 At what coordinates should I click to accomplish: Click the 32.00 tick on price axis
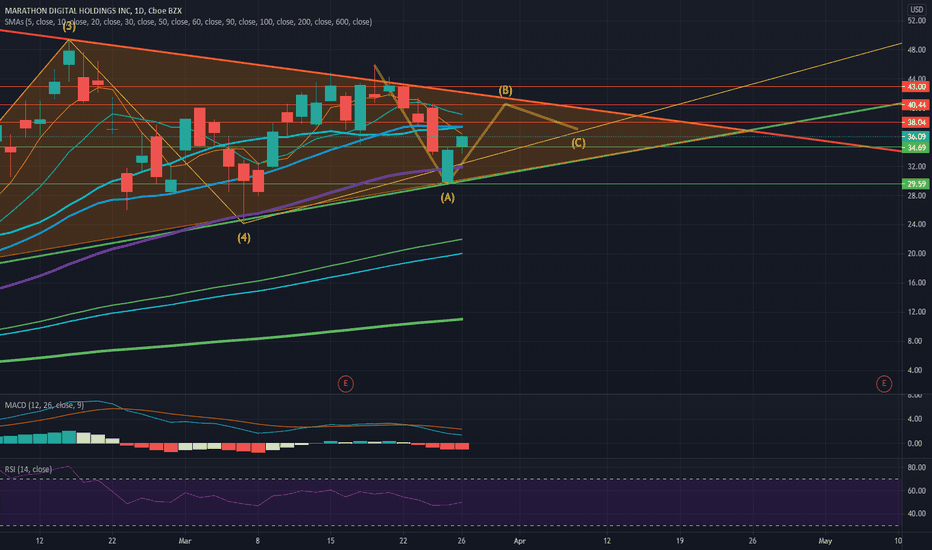point(917,166)
